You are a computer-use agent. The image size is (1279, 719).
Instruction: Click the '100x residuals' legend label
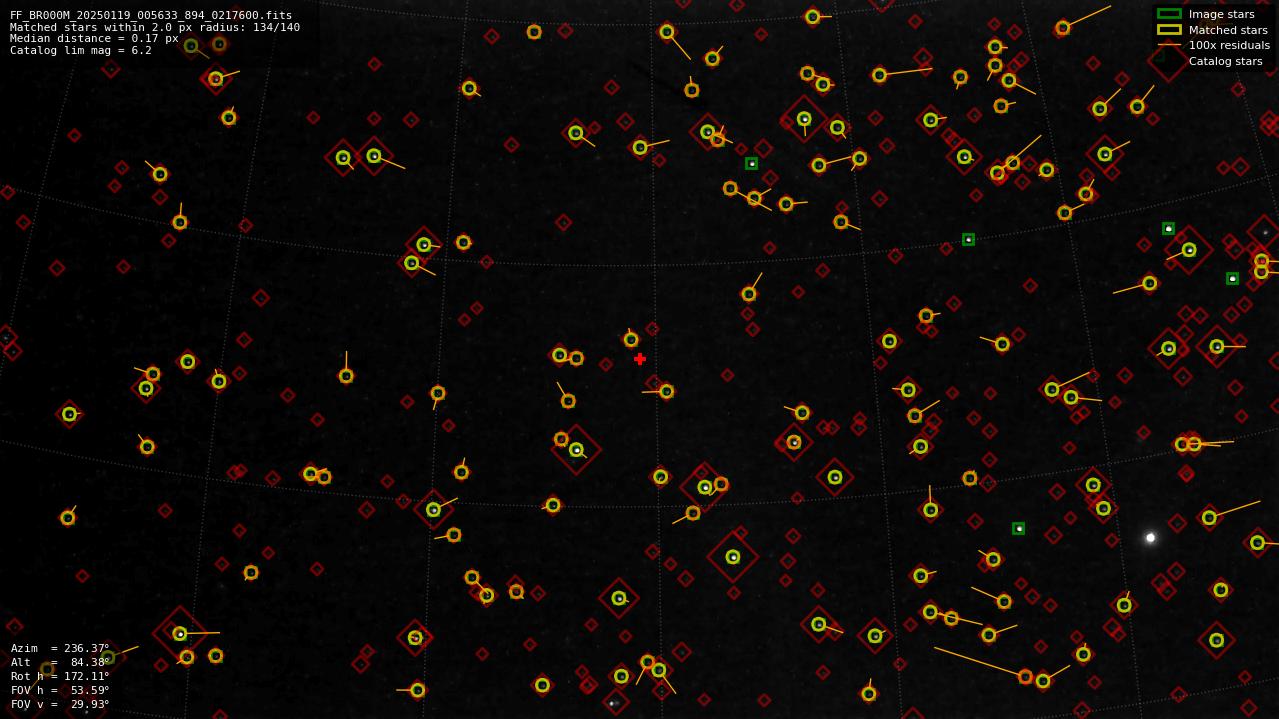pos(1229,45)
